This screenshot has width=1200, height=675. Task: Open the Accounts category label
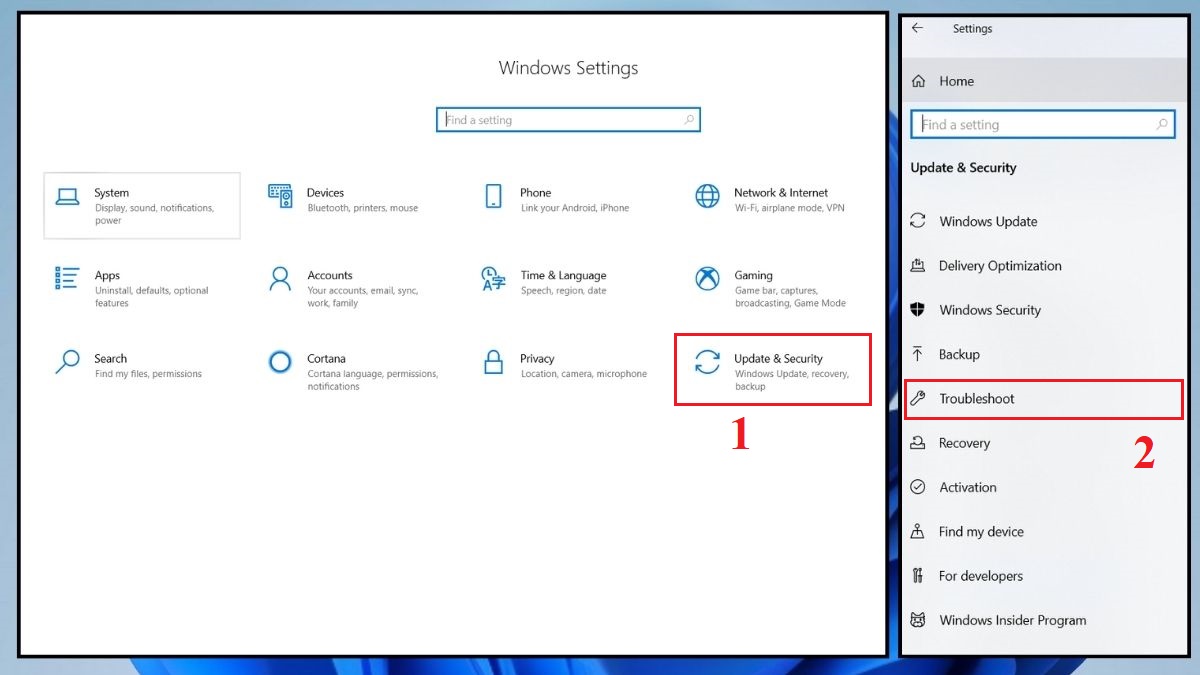coord(330,276)
